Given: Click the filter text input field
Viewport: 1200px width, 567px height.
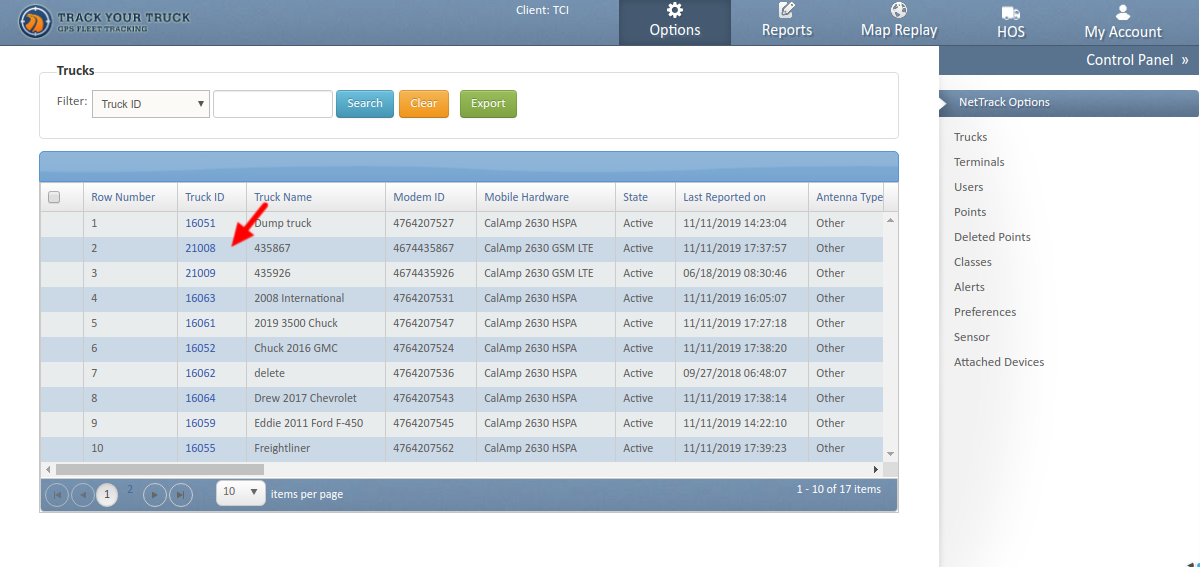Looking at the screenshot, I should [272, 104].
